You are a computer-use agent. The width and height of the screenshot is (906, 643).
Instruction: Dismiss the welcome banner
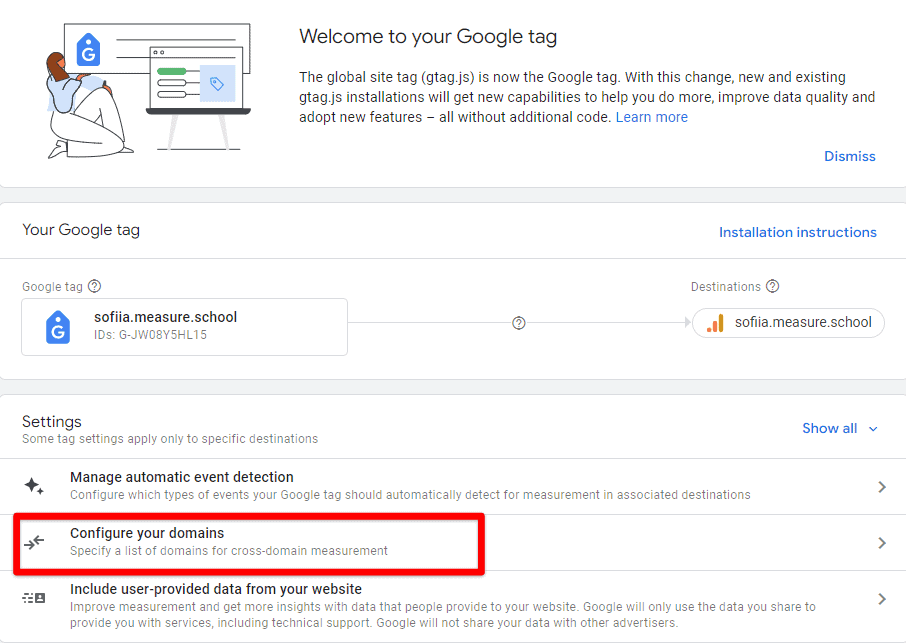[849, 156]
